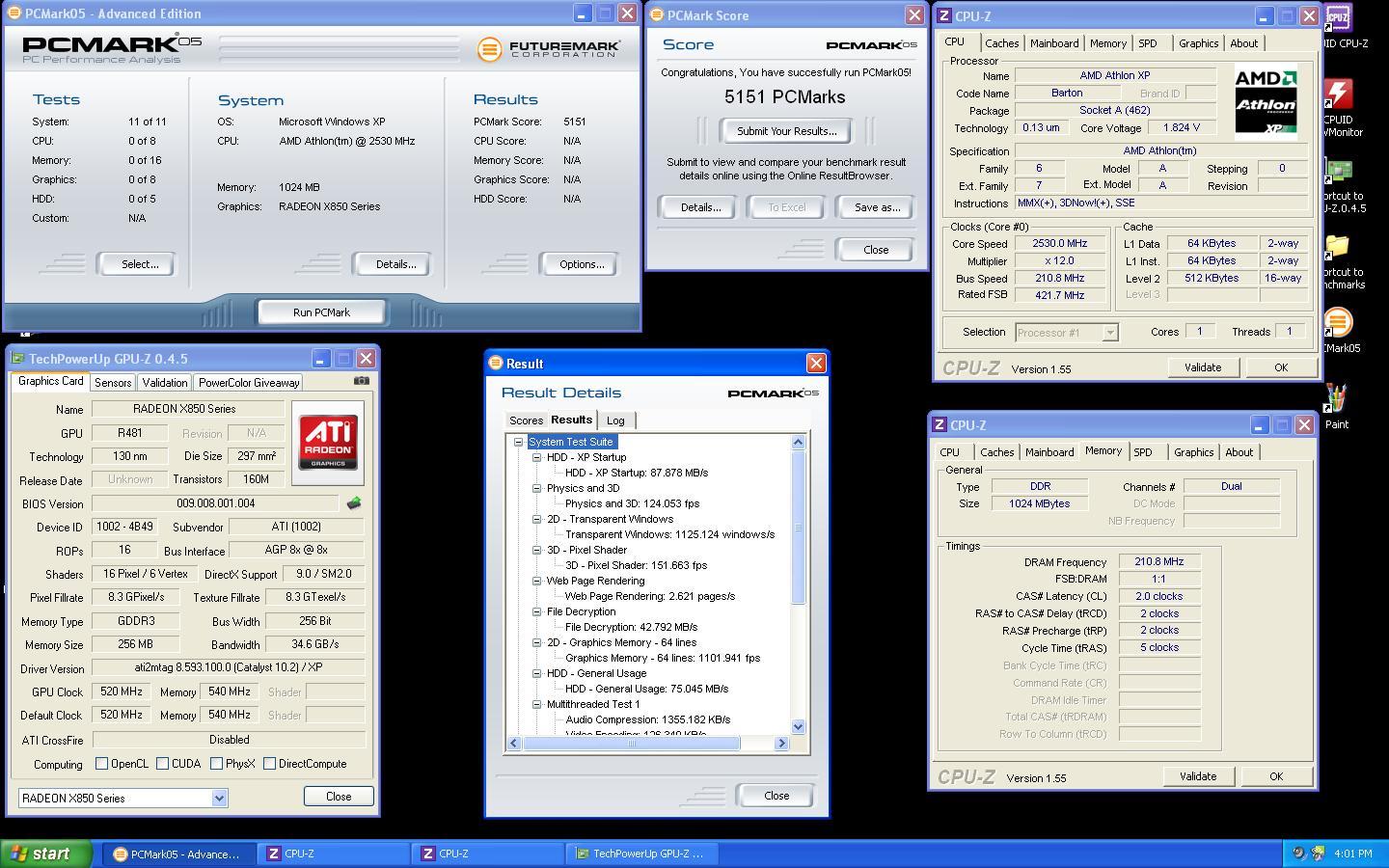
Task: Click Save as... in PCMark Score window
Action: (877, 207)
